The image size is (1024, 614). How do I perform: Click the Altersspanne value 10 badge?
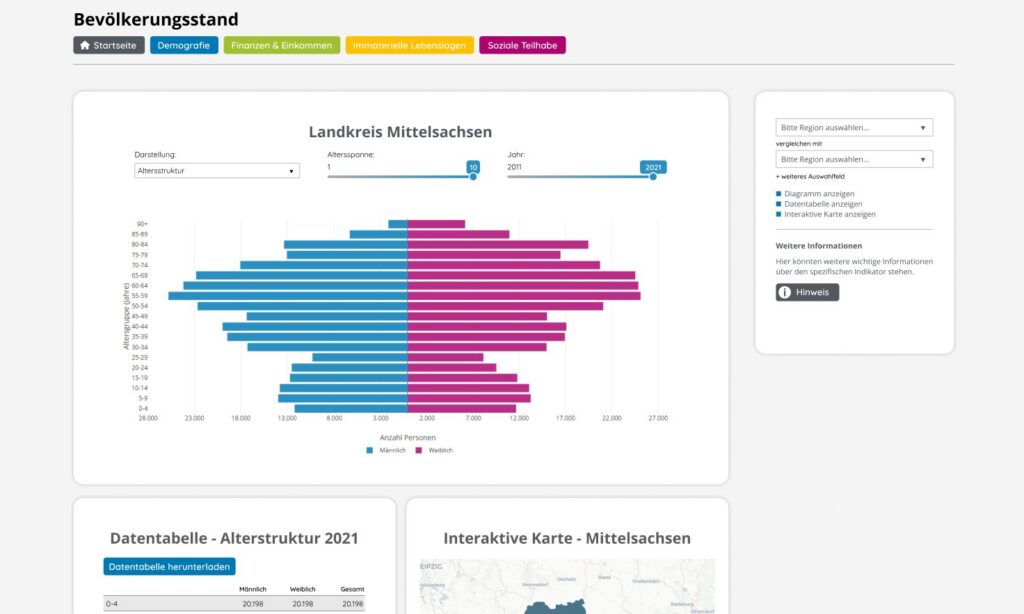[x=473, y=167]
